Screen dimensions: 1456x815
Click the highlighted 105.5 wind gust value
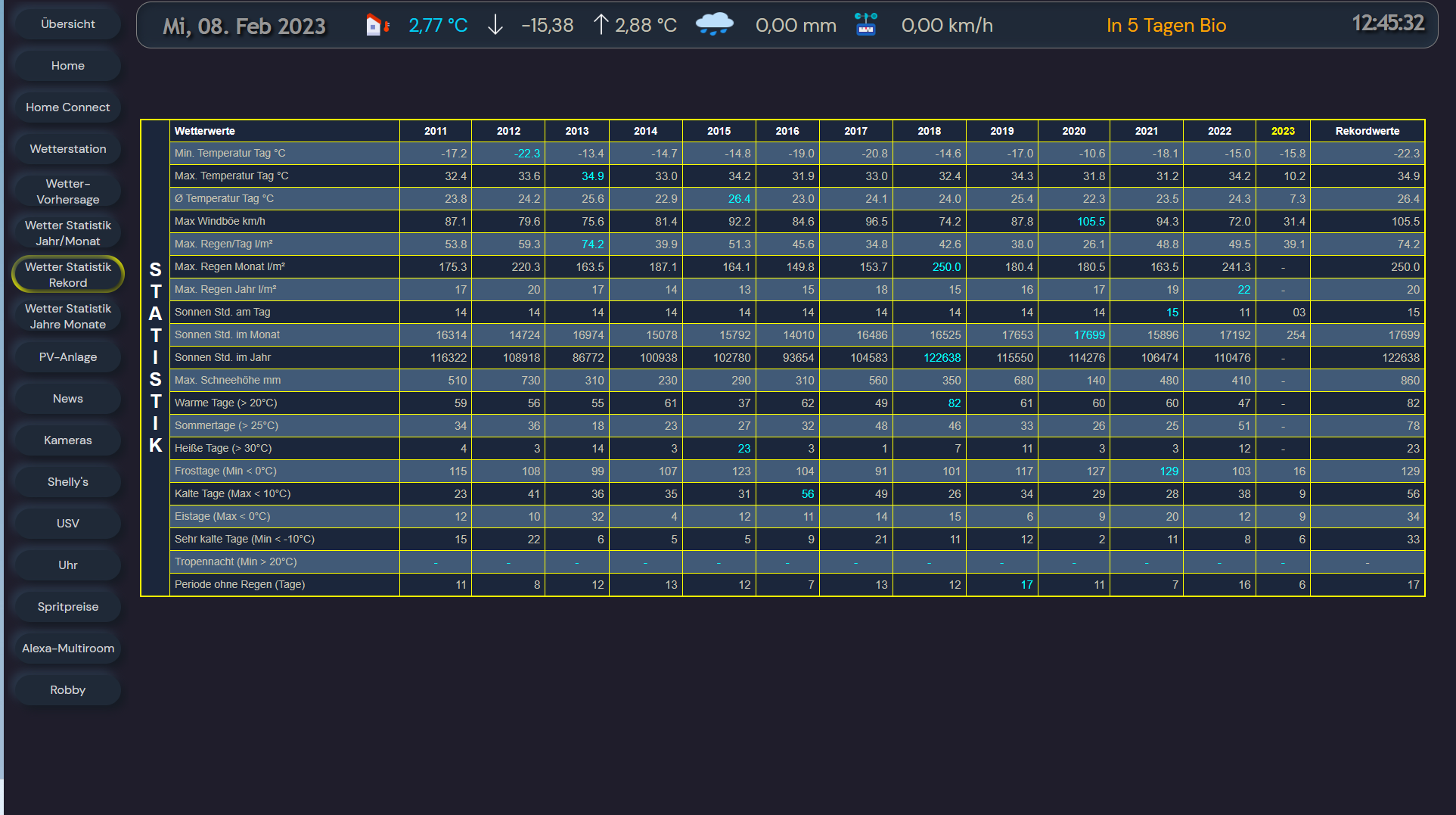[1091, 221]
